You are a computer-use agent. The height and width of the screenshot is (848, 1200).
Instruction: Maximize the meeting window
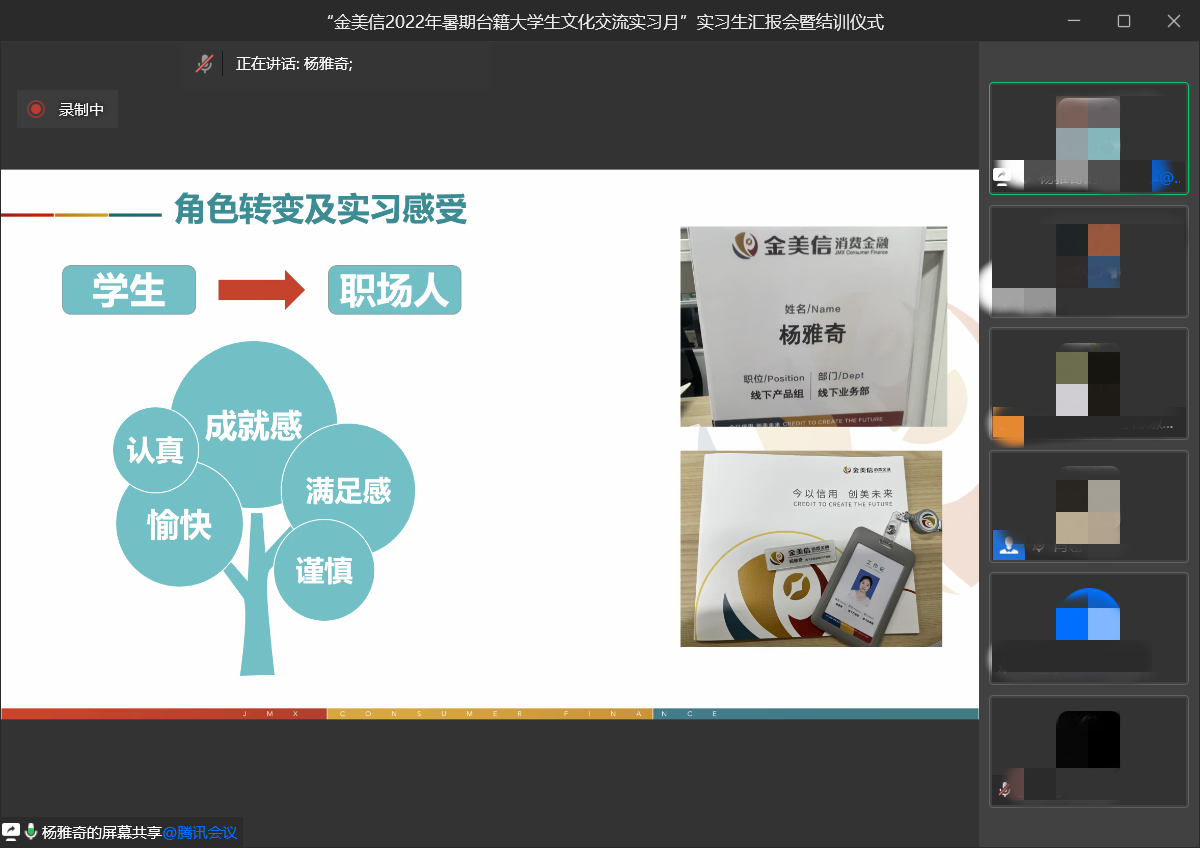(x=1123, y=21)
